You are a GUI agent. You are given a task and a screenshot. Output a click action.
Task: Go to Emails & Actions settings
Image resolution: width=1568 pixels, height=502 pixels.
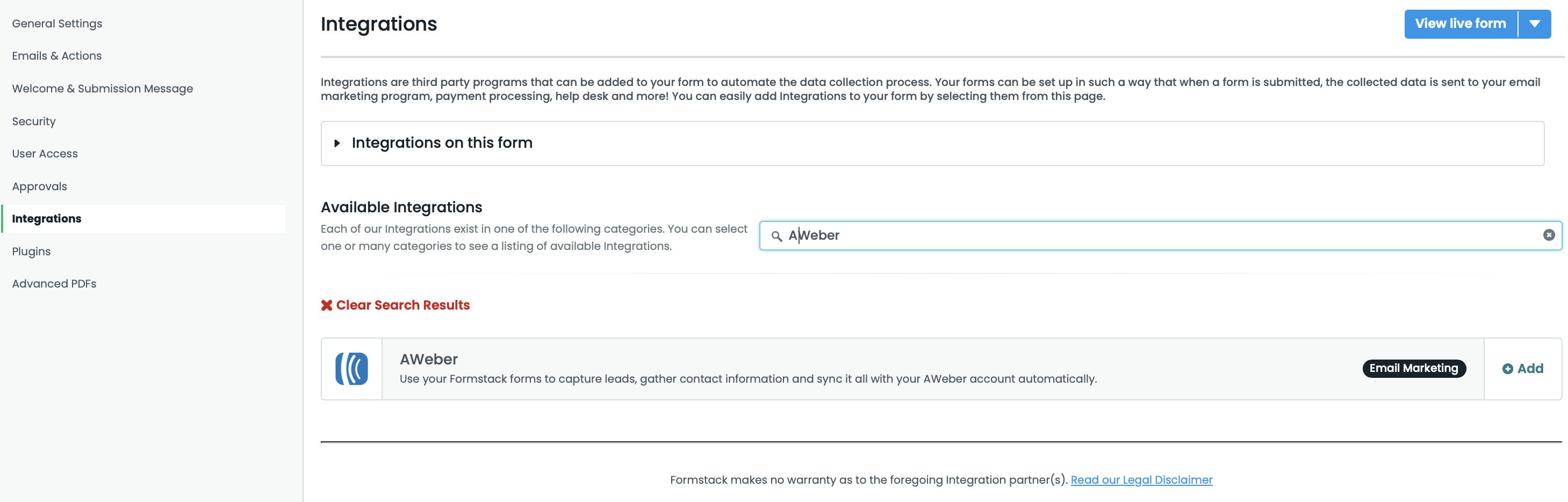56,56
